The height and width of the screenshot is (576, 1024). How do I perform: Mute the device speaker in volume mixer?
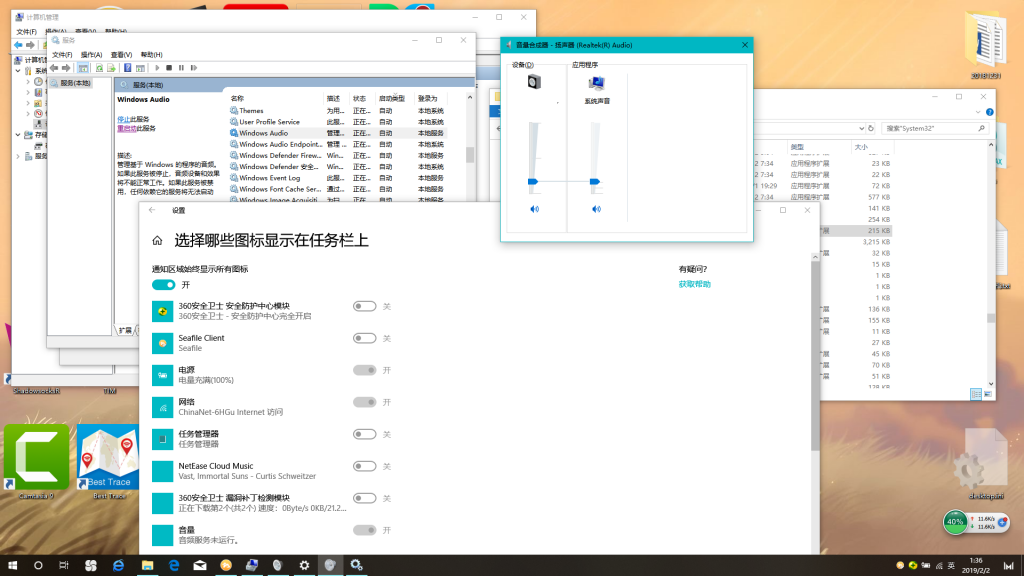(534, 209)
